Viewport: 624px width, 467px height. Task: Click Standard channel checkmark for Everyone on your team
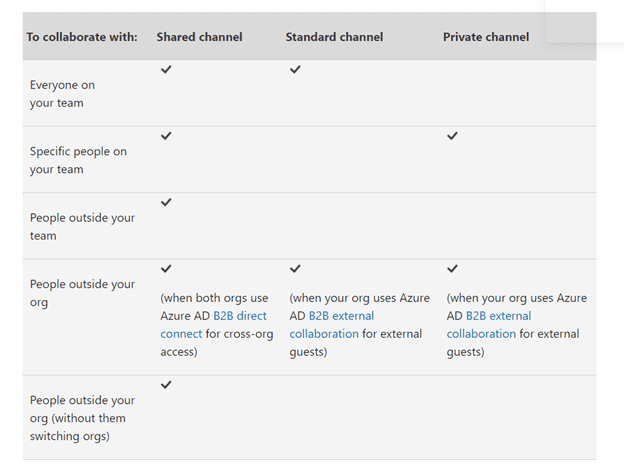pos(295,69)
